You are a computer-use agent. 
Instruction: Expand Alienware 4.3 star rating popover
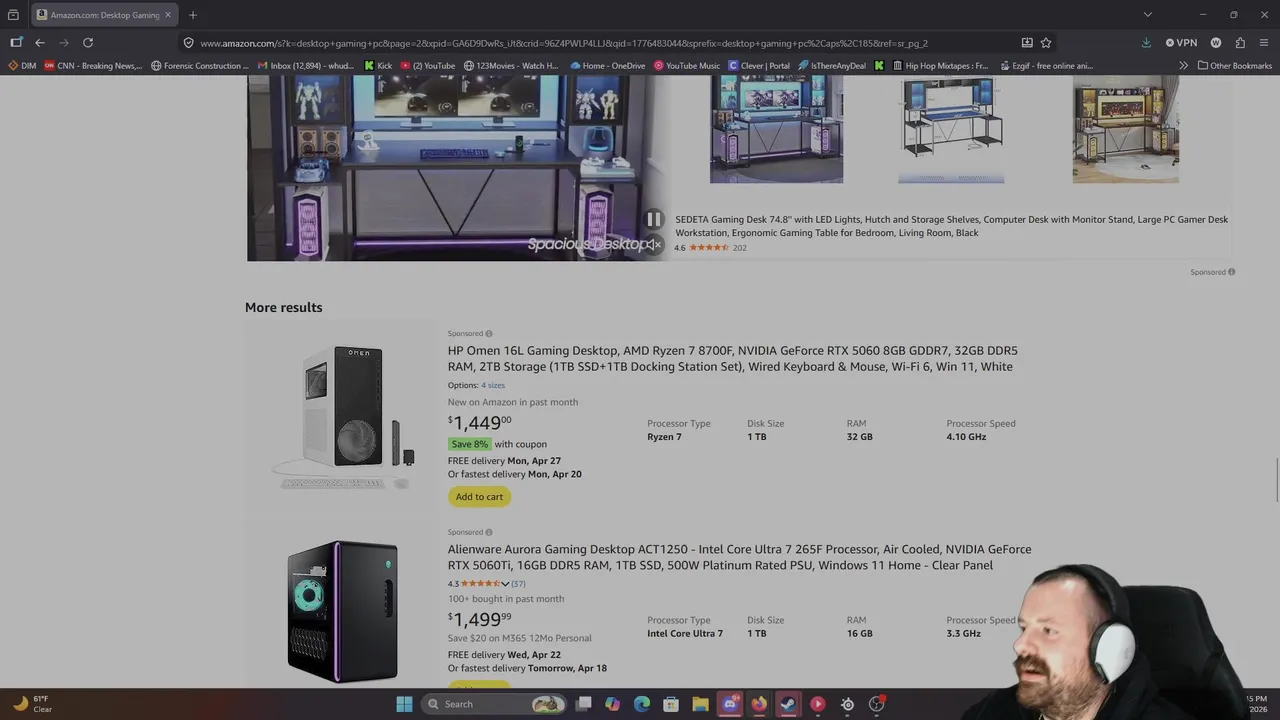tap(505, 584)
